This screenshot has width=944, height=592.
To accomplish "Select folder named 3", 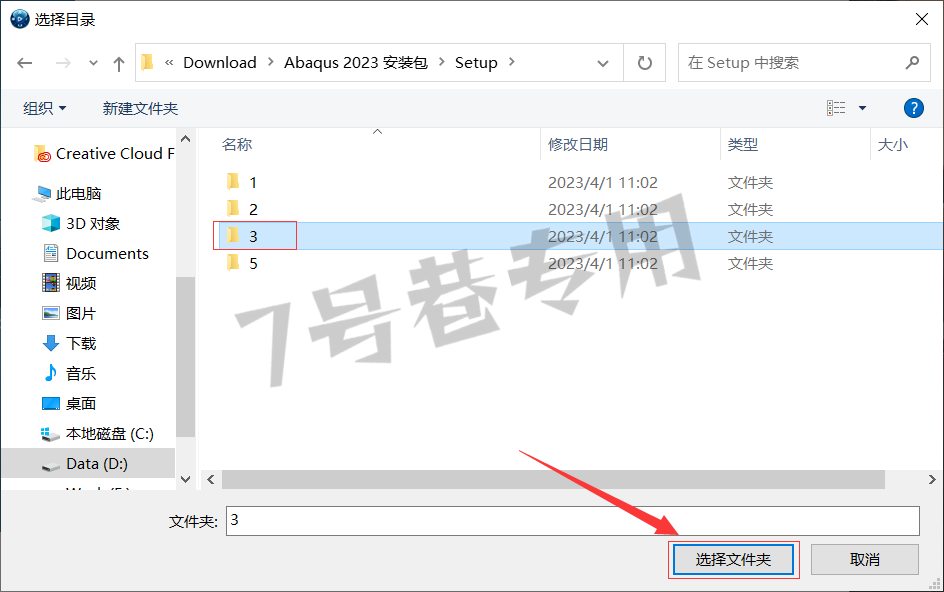I will pos(253,237).
